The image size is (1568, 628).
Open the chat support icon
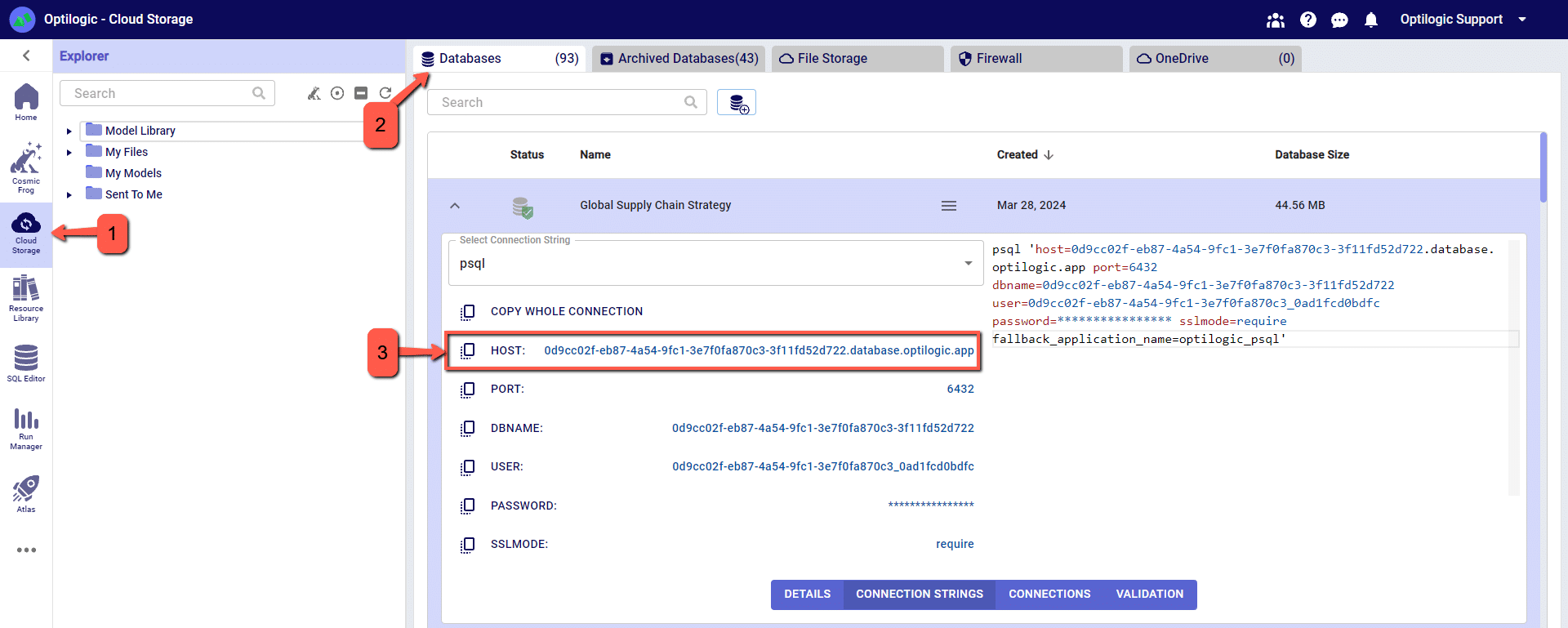point(1339,20)
